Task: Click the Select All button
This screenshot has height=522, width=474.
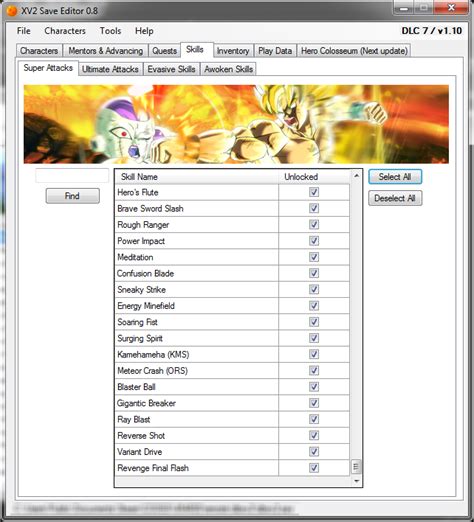Action: click(395, 177)
